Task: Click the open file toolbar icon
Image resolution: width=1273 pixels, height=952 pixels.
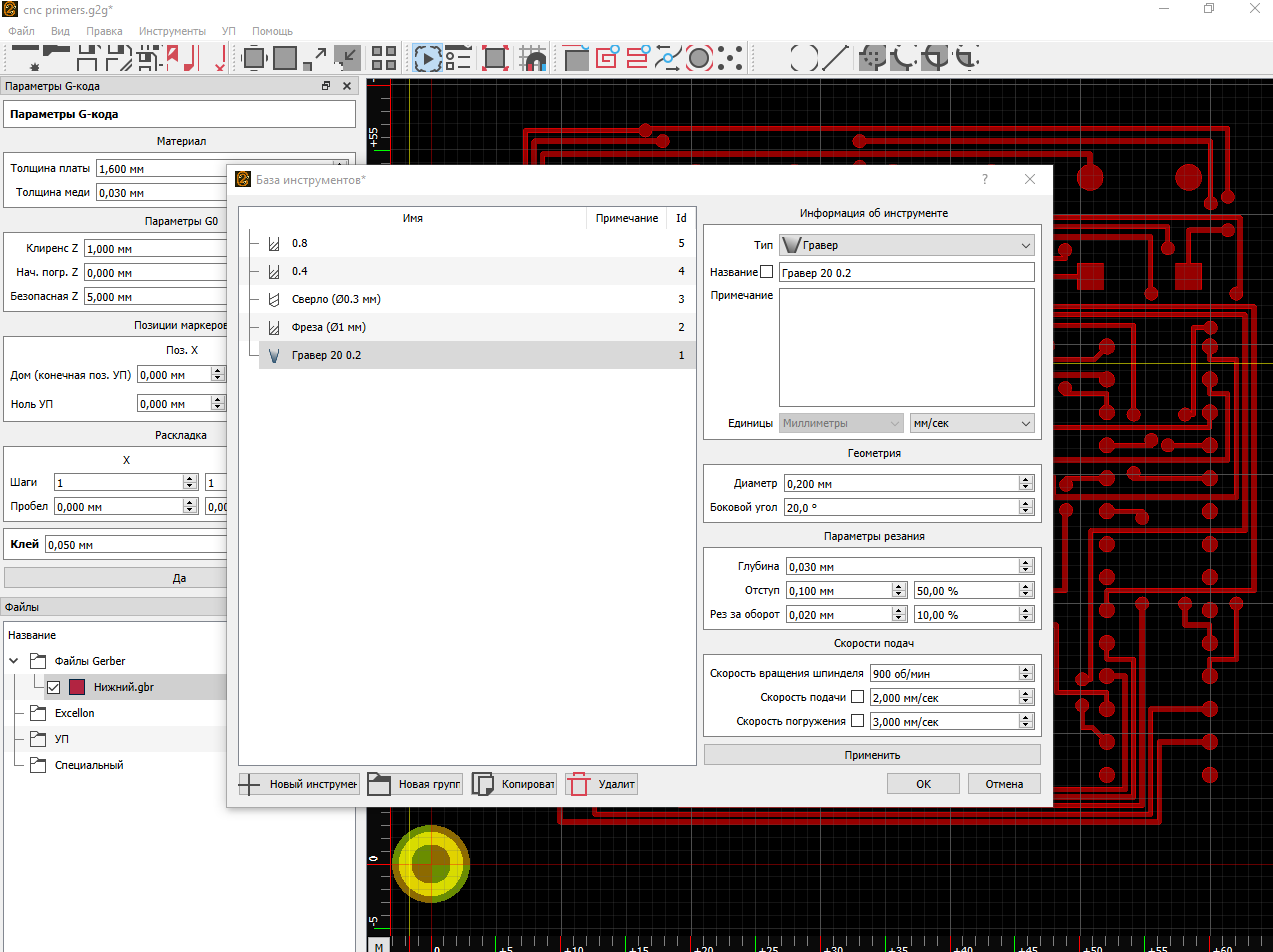Action: [x=56, y=57]
